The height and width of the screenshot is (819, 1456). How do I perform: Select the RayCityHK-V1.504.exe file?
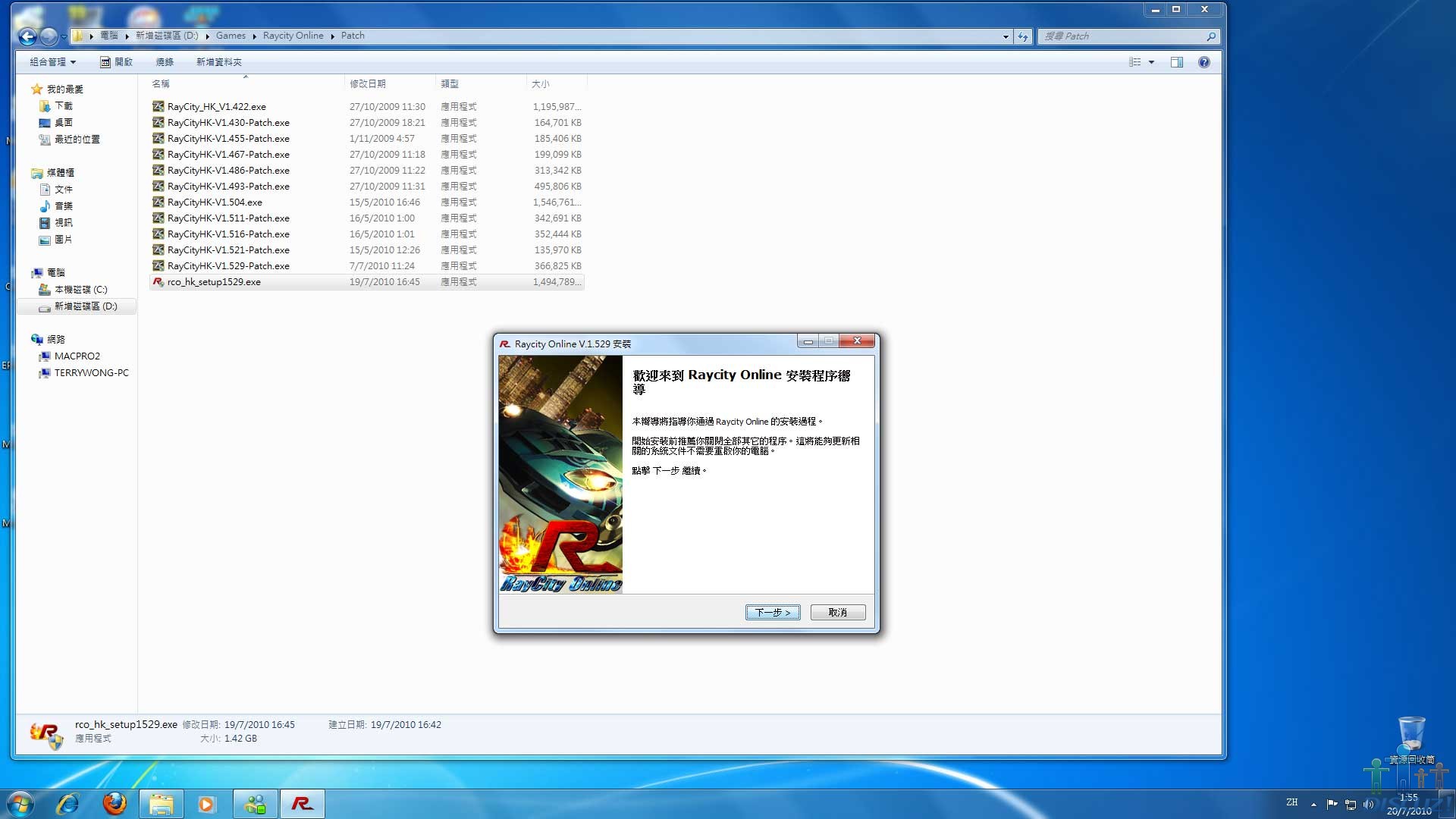[x=215, y=202]
